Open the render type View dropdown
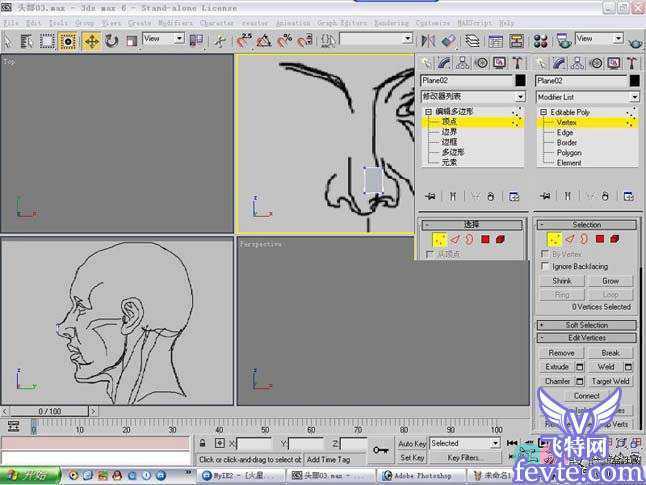Image resolution: width=646 pixels, height=485 pixels. click(599, 39)
